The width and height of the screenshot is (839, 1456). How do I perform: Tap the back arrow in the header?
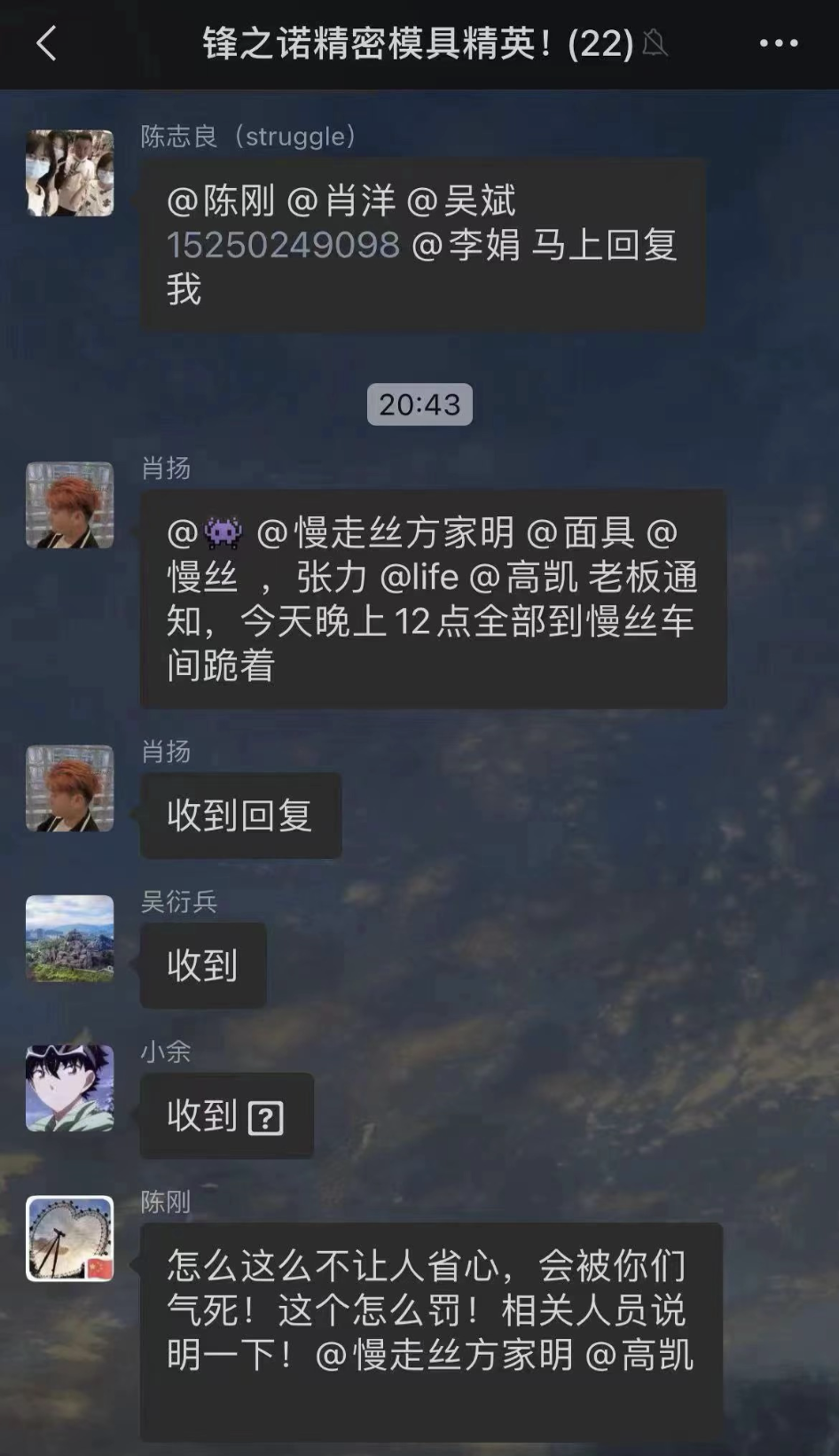(46, 43)
